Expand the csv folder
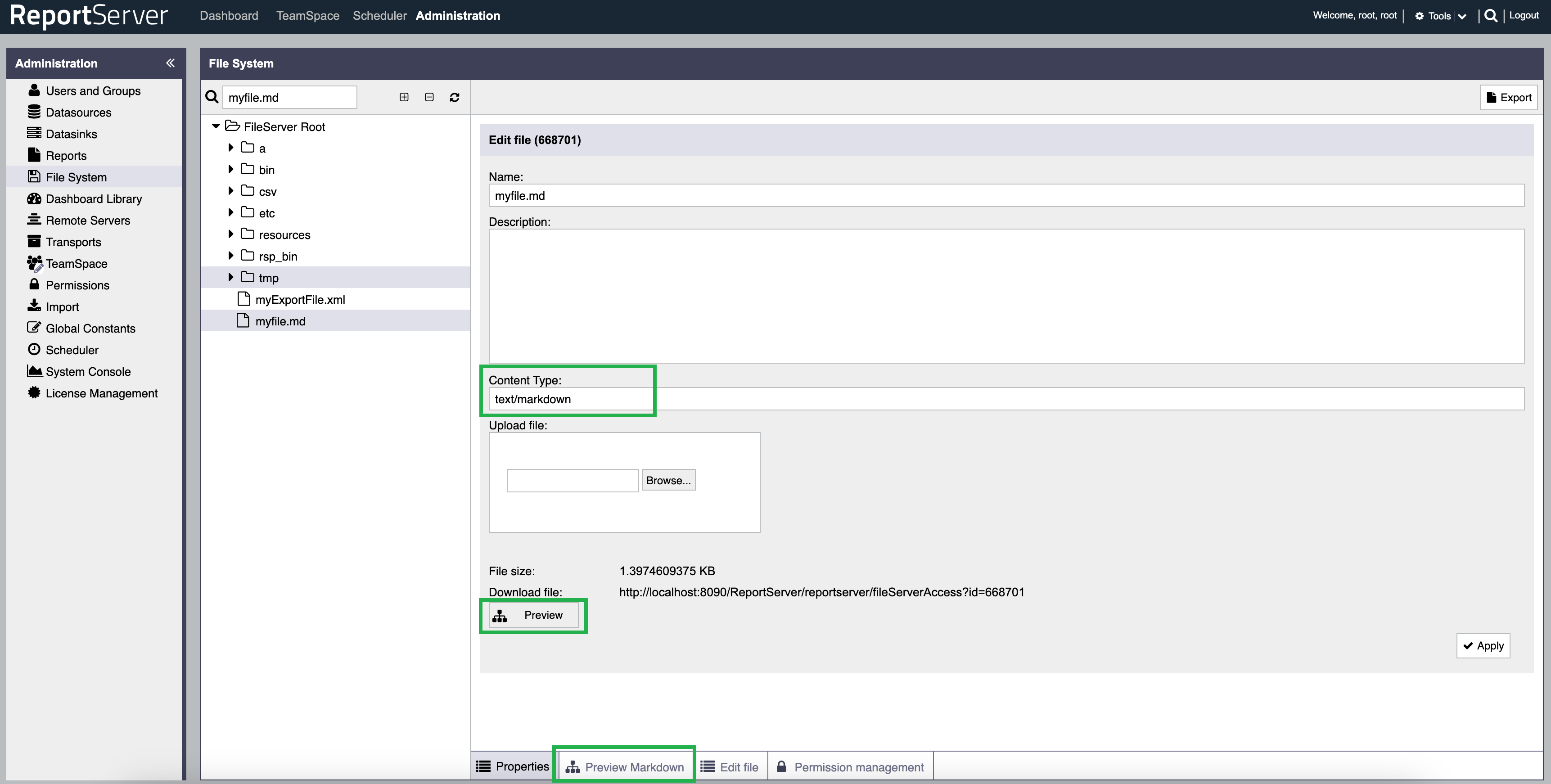Image resolution: width=1551 pixels, height=784 pixels. (x=230, y=191)
